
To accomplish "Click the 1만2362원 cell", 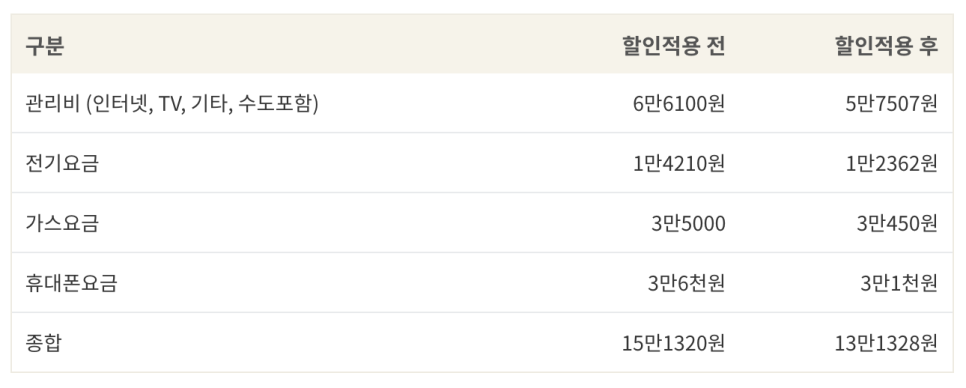I will [x=891, y=163].
